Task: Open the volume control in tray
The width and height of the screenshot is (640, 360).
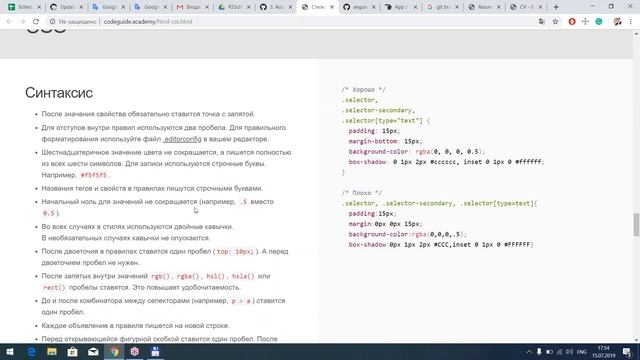Action: click(x=569, y=352)
